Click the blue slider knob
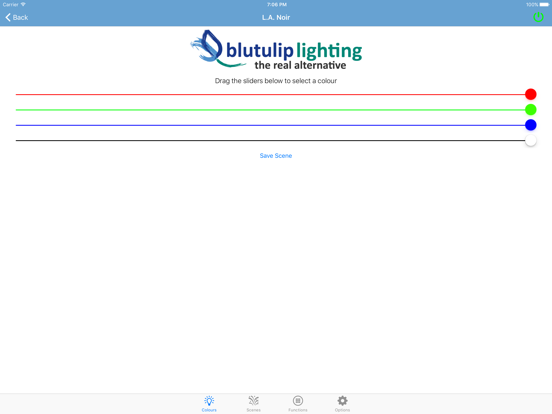The image size is (552, 414). coord(531,125)
